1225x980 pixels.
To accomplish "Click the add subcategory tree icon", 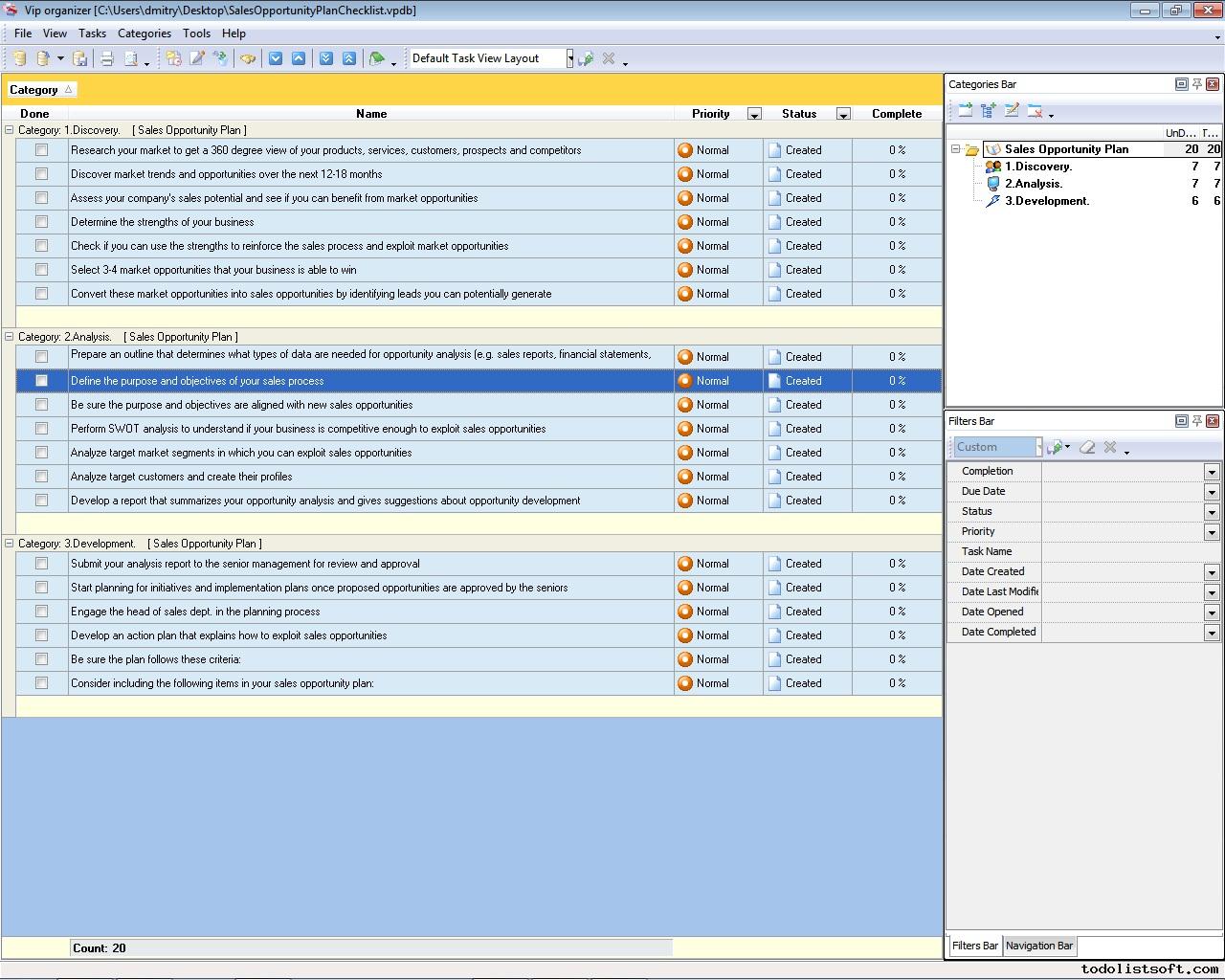I will [989, 111].
